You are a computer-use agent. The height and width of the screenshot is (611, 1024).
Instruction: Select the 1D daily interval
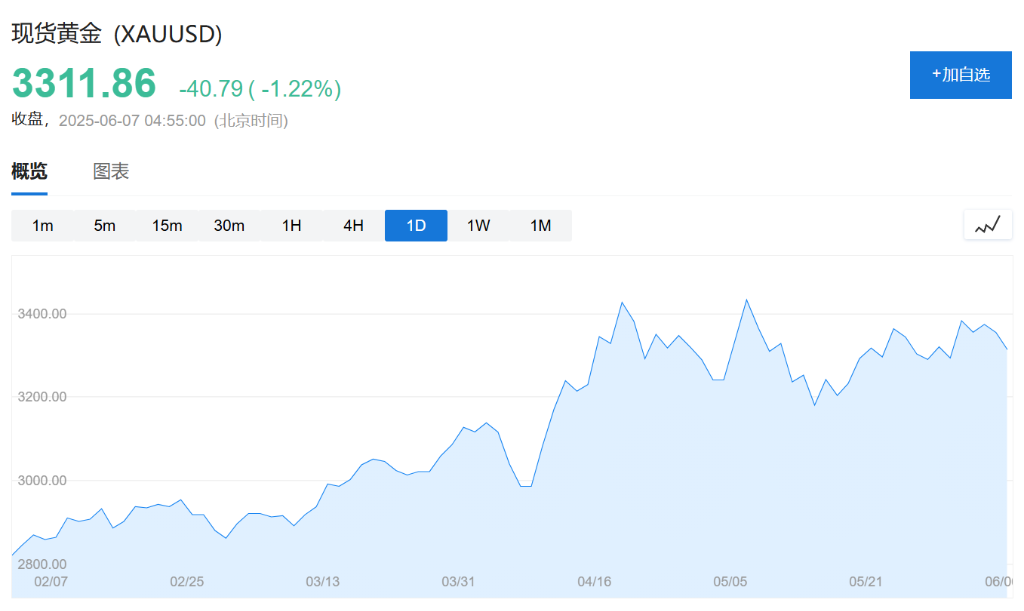[x=416, y=226]
